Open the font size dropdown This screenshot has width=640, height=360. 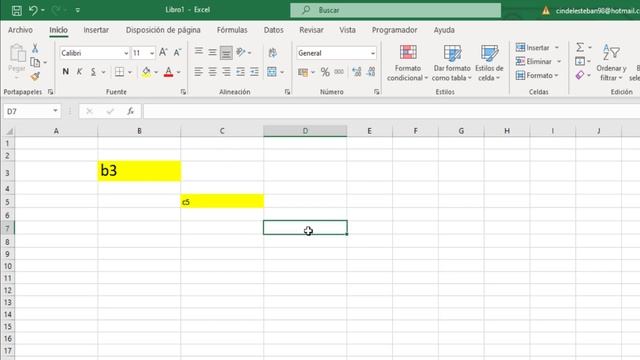pos(152,53)
